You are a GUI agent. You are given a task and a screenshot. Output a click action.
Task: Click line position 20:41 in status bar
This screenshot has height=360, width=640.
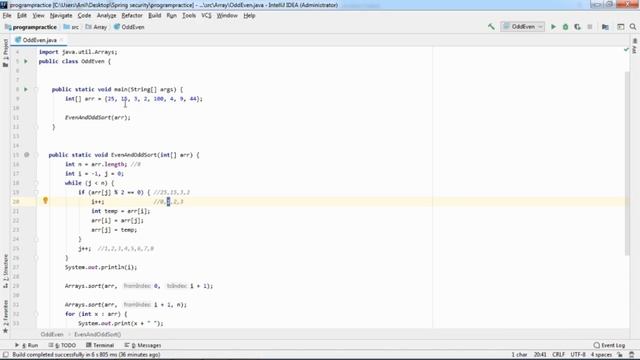tap(540, 355)
